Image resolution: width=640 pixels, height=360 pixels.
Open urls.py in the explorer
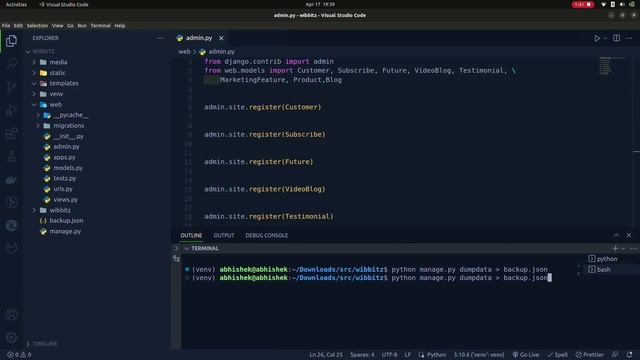[x=63, y=189]
